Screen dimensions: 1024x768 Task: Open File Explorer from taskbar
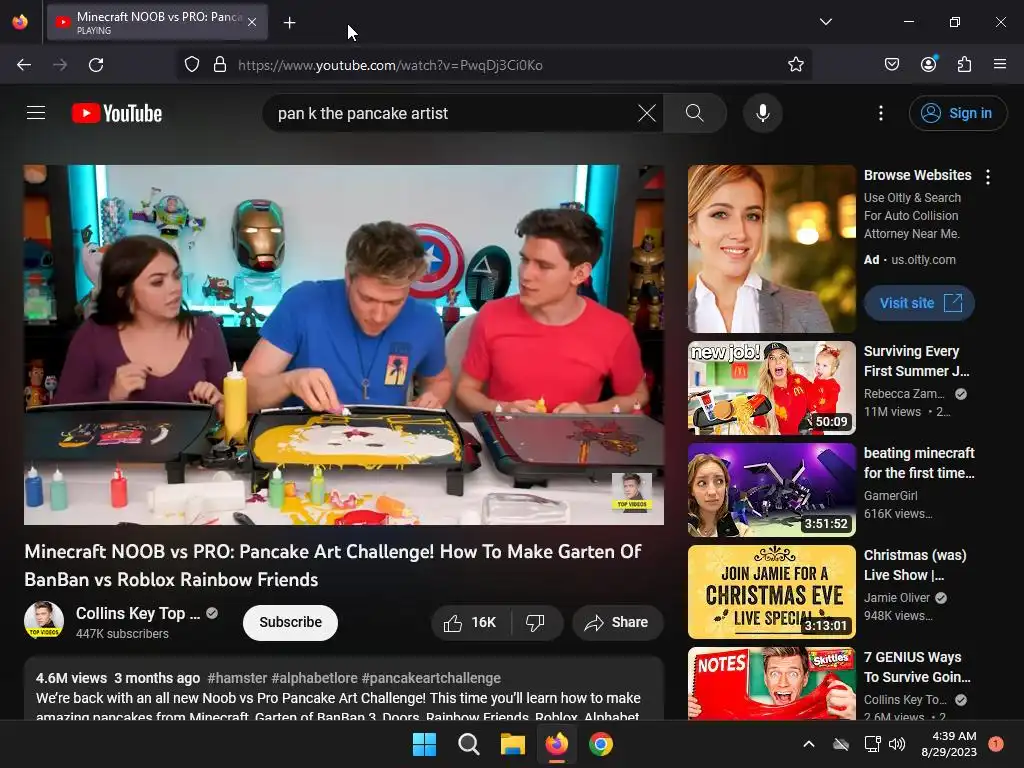(513, 744)
